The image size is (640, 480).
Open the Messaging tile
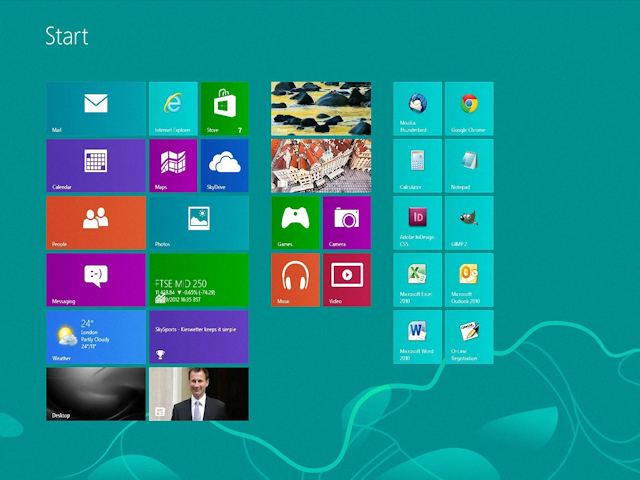coord(96,279)
